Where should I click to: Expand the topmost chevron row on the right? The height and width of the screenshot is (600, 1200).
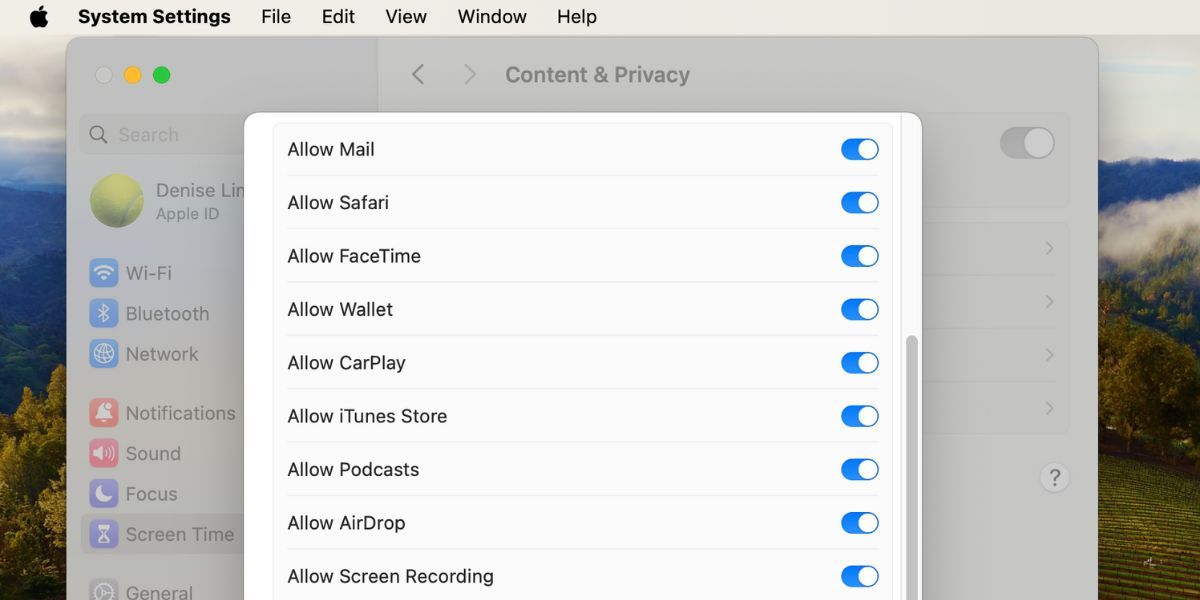pyautogui.click(x=1048, y=249)
